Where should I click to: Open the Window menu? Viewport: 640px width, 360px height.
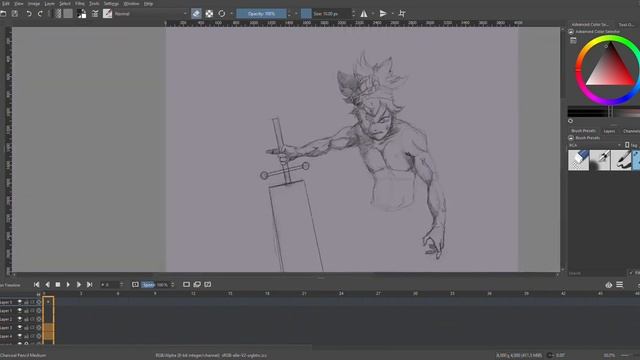point(131,4)
